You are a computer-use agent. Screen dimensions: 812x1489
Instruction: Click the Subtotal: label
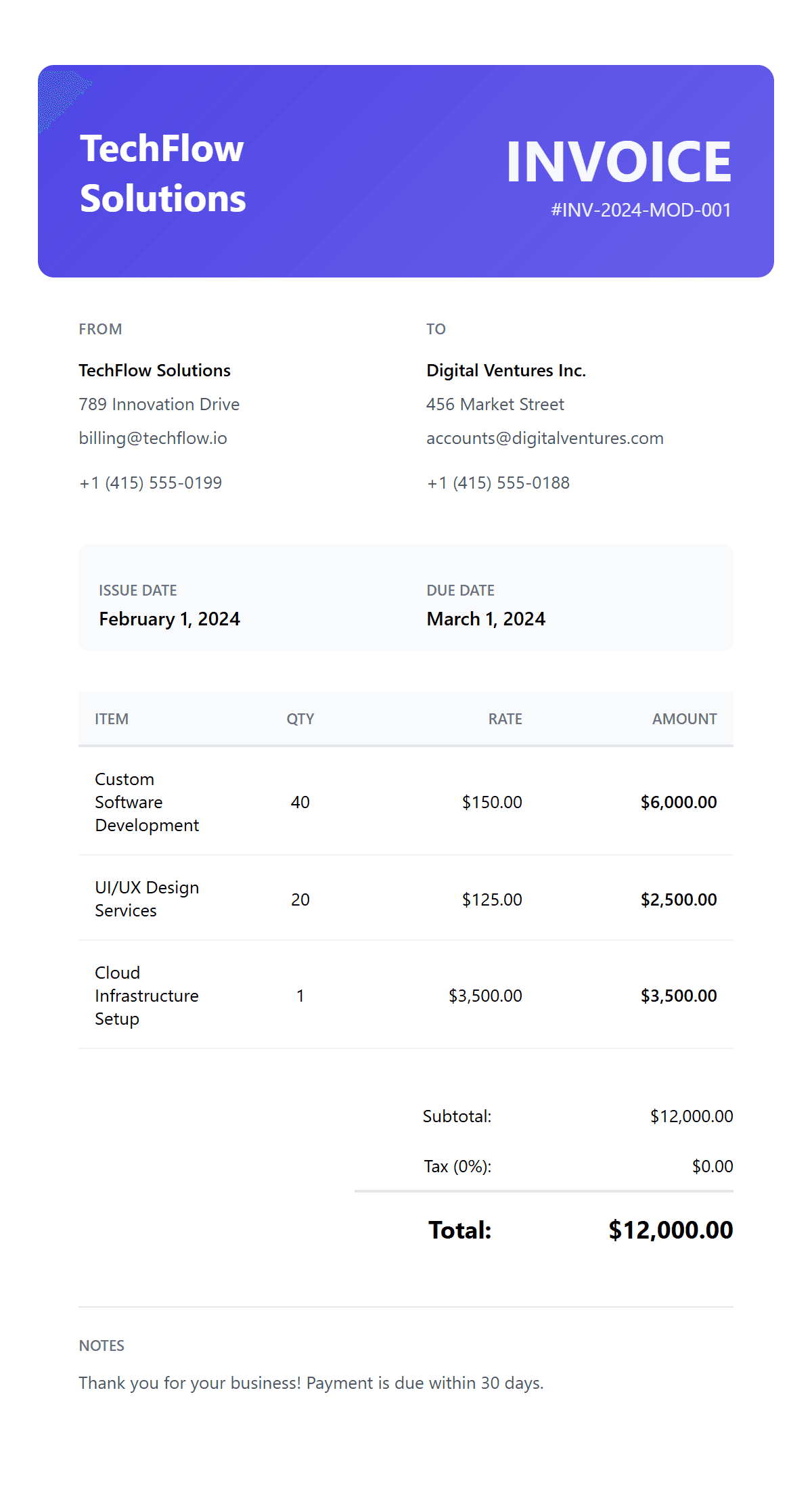click(457, 1116)
